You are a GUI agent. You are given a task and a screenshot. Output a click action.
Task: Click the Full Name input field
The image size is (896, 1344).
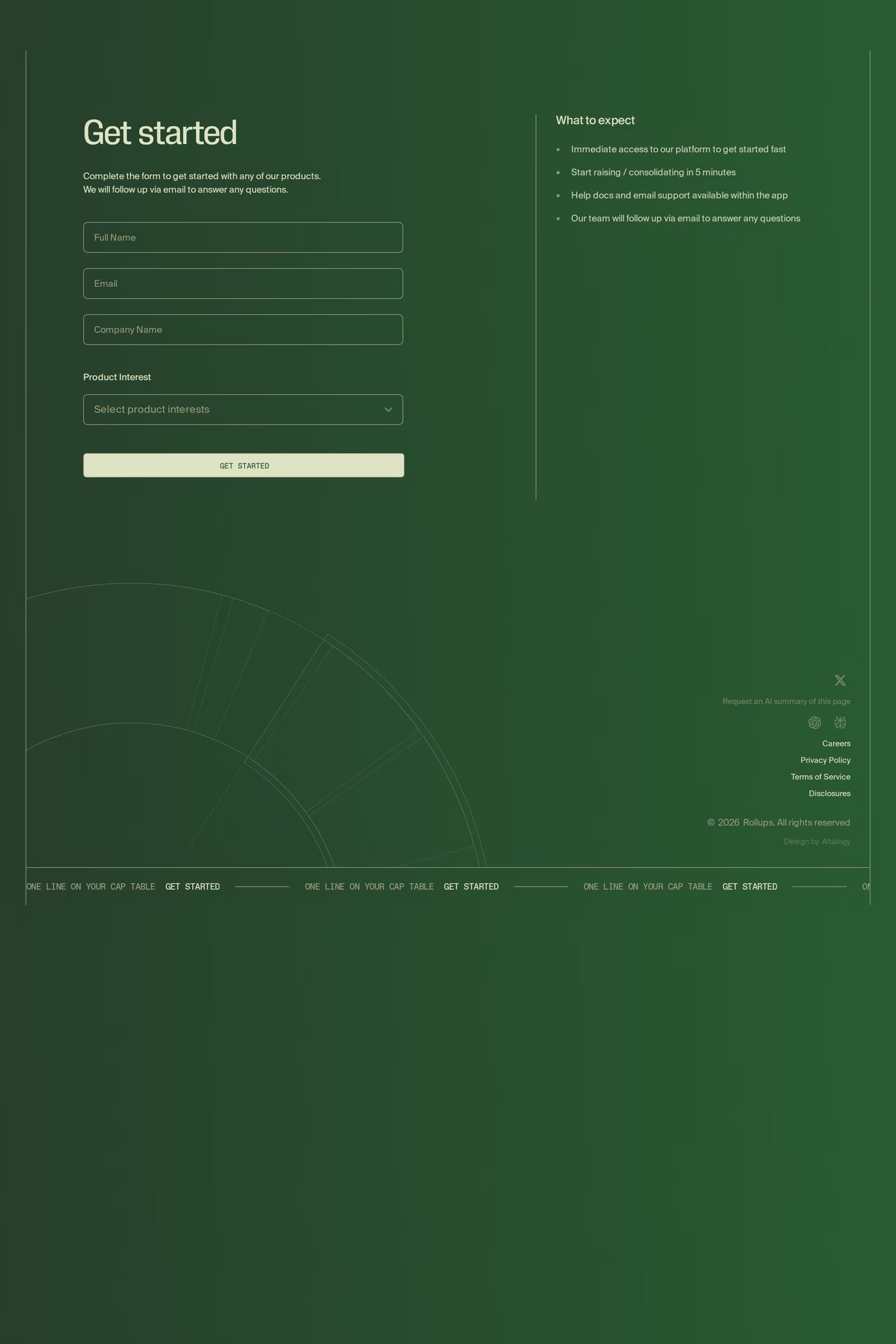click(243, 237)
